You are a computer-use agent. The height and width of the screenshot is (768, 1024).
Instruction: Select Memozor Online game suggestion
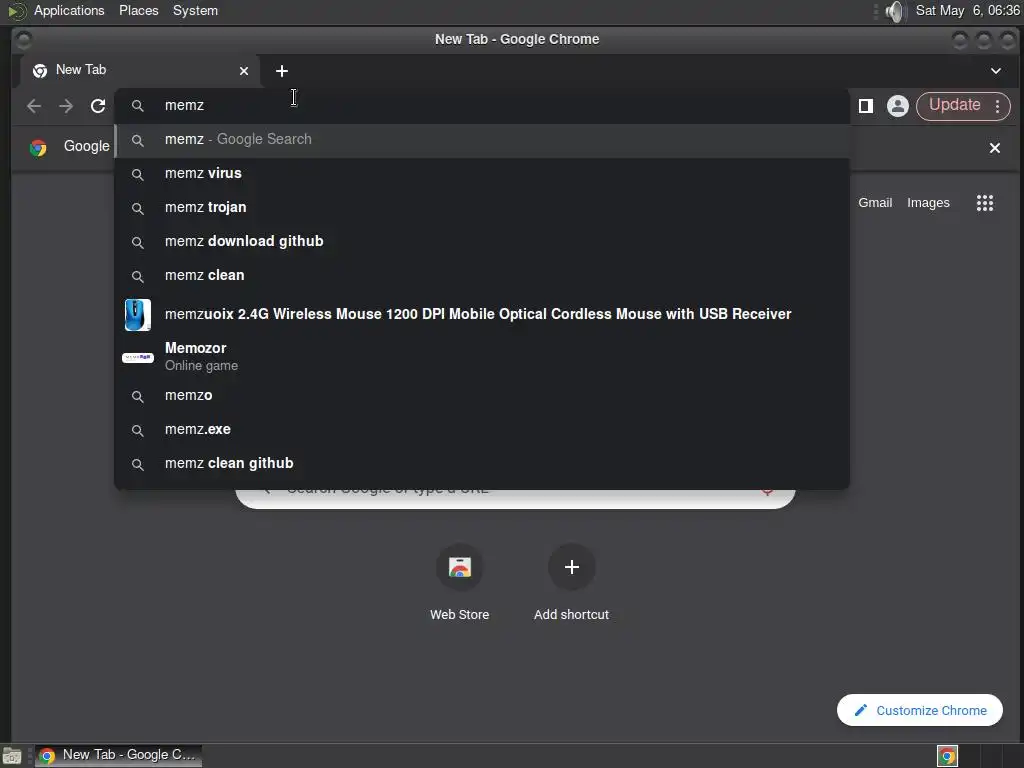[x=482, y=357]
